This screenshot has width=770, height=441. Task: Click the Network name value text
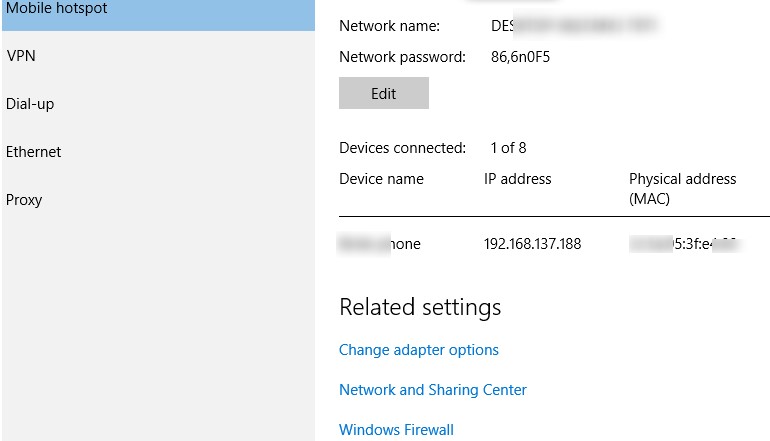pos(573,25)
